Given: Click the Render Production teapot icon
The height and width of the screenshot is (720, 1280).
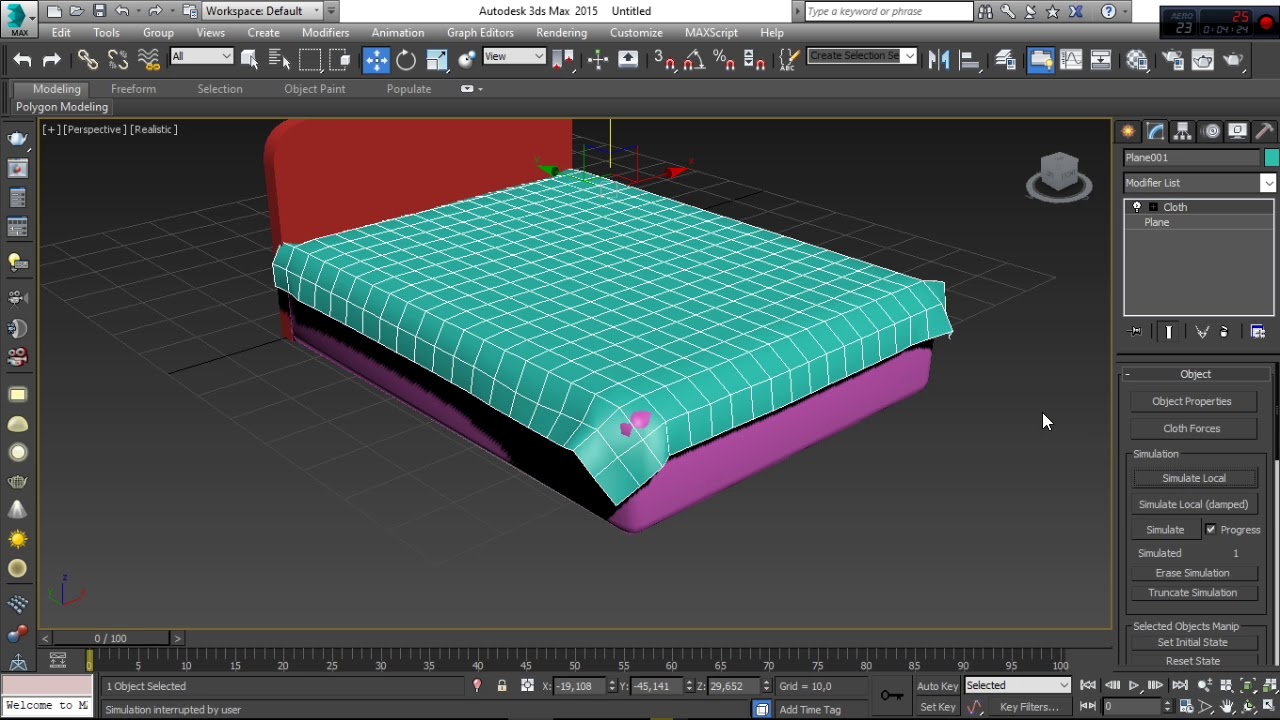Looking at the screenshot, I should click(x=1234, y=60).
